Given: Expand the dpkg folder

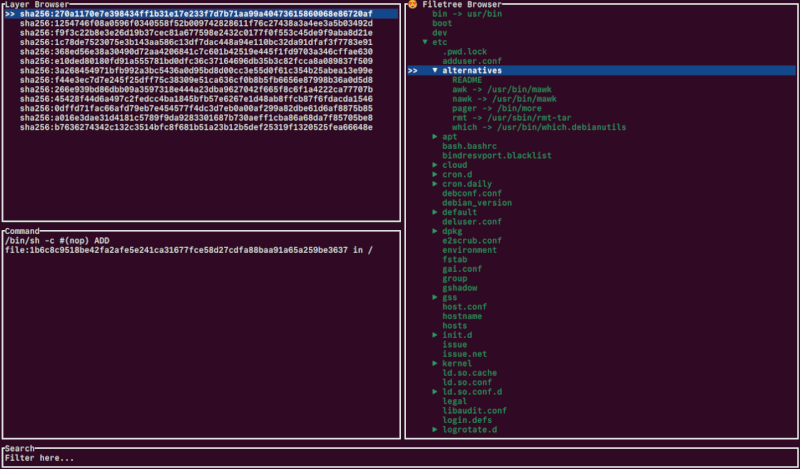Looking at the screenshot, I should (x=435, y=231).
